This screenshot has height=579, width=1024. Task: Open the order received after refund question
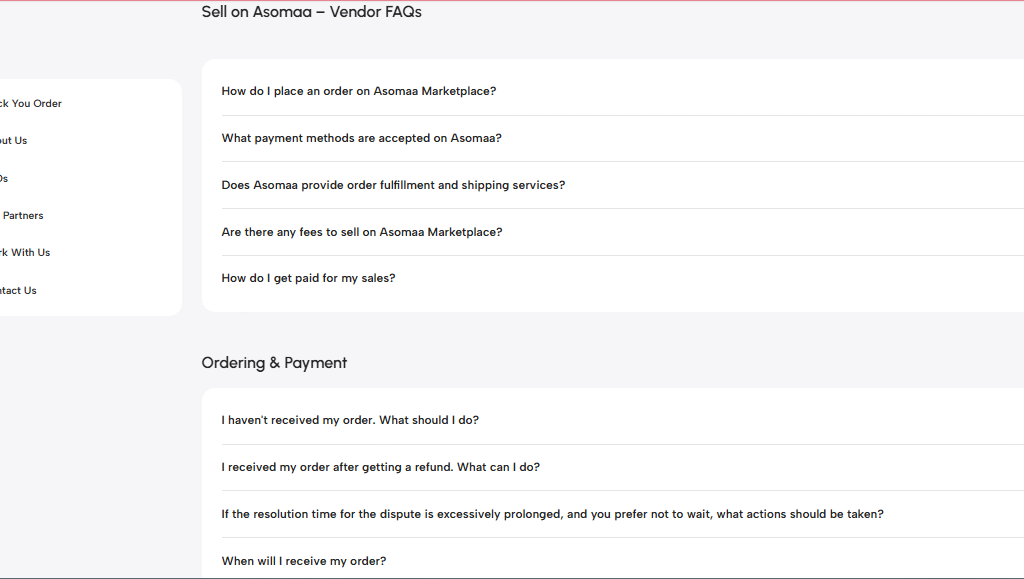pos(380,467)
